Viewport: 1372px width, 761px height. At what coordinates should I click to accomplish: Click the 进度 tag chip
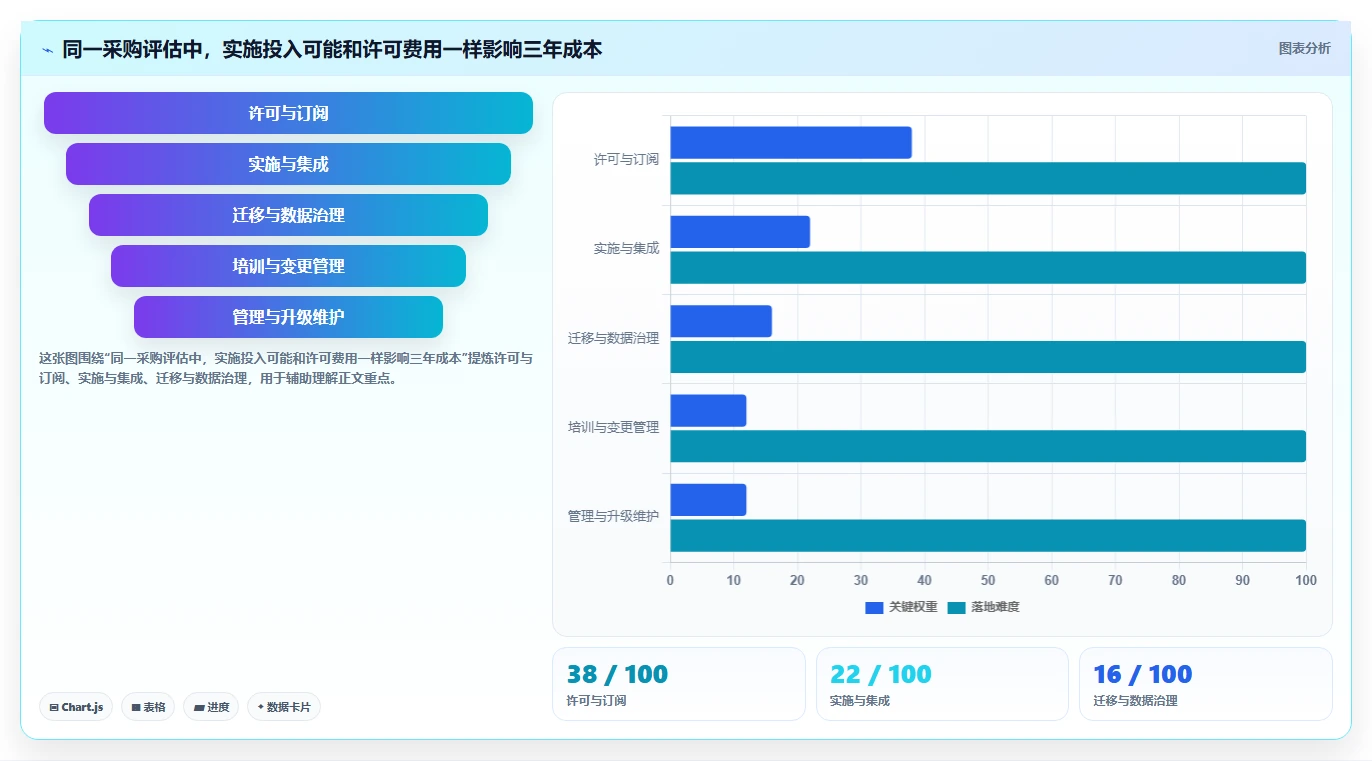click(211, 707)
